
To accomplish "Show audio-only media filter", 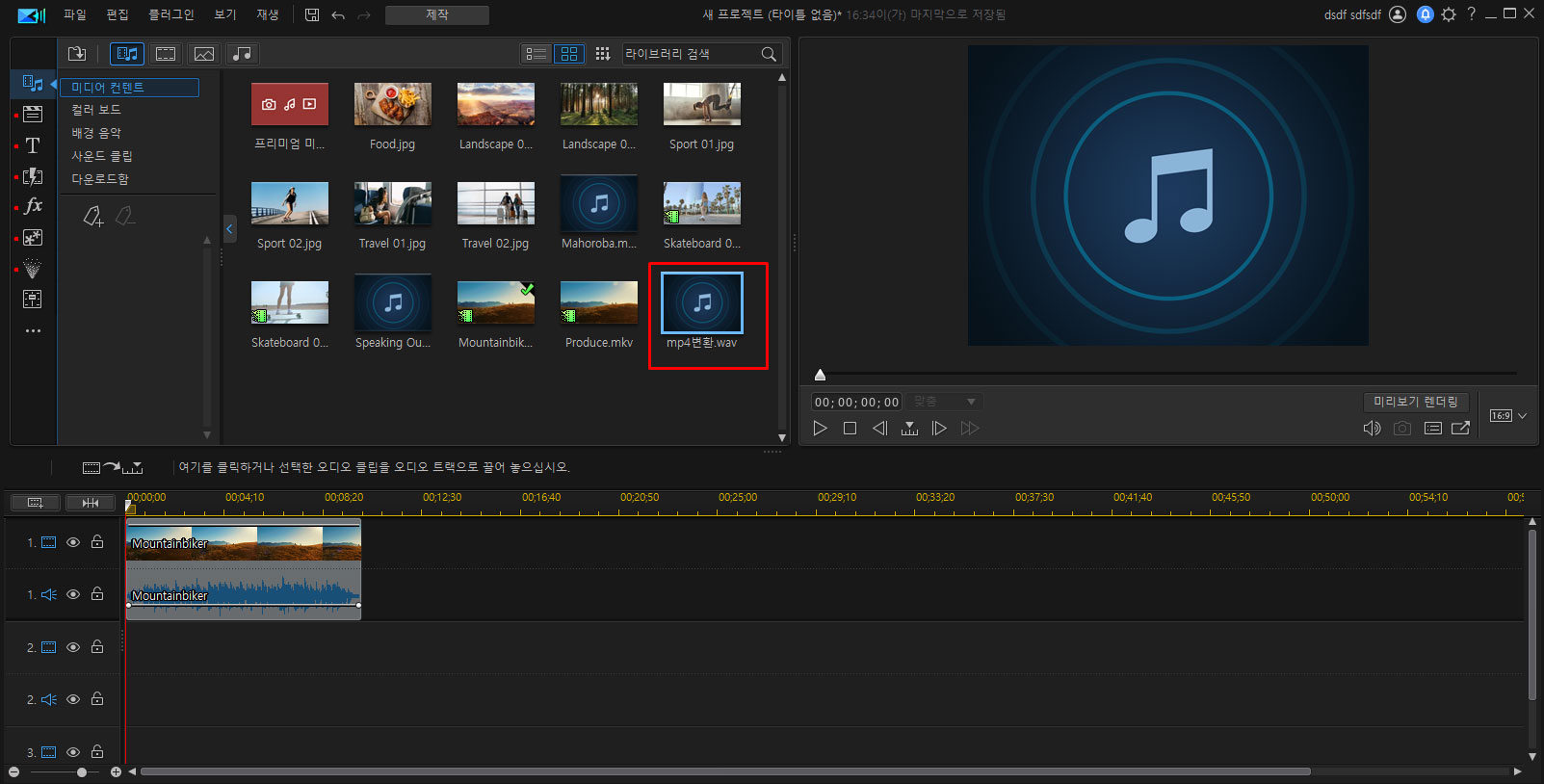I will coord(243,54).
